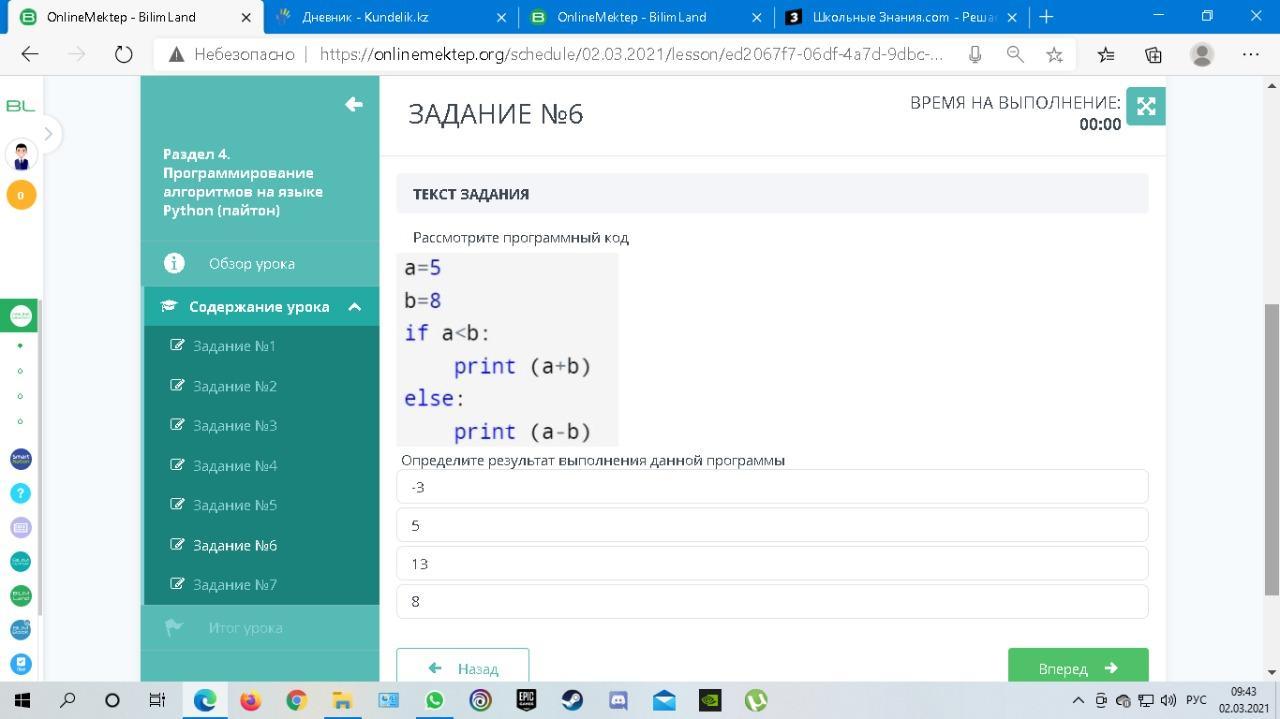Open Discord from the taskbar
Screen dimensions: 1280x719
pos(618,700)
